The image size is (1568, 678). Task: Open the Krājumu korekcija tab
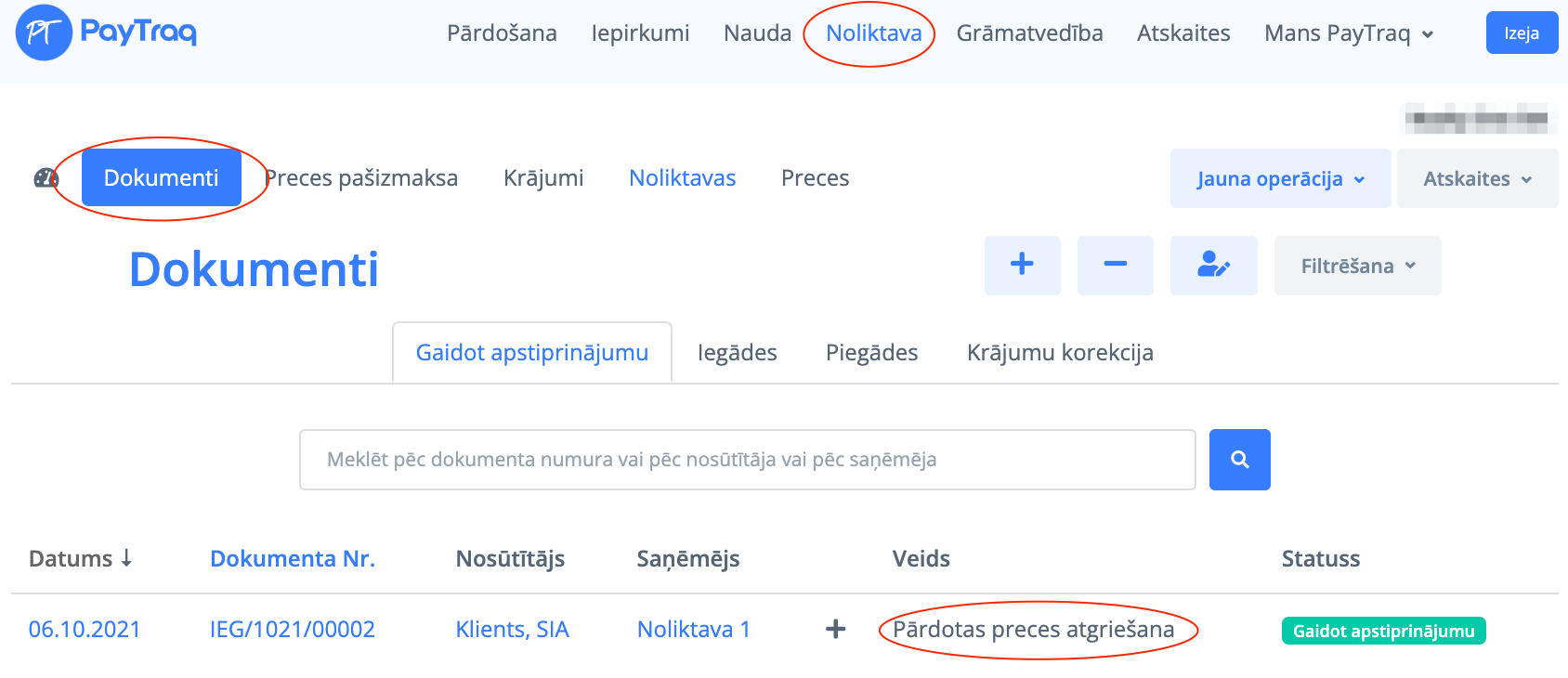click(1060, 353)
